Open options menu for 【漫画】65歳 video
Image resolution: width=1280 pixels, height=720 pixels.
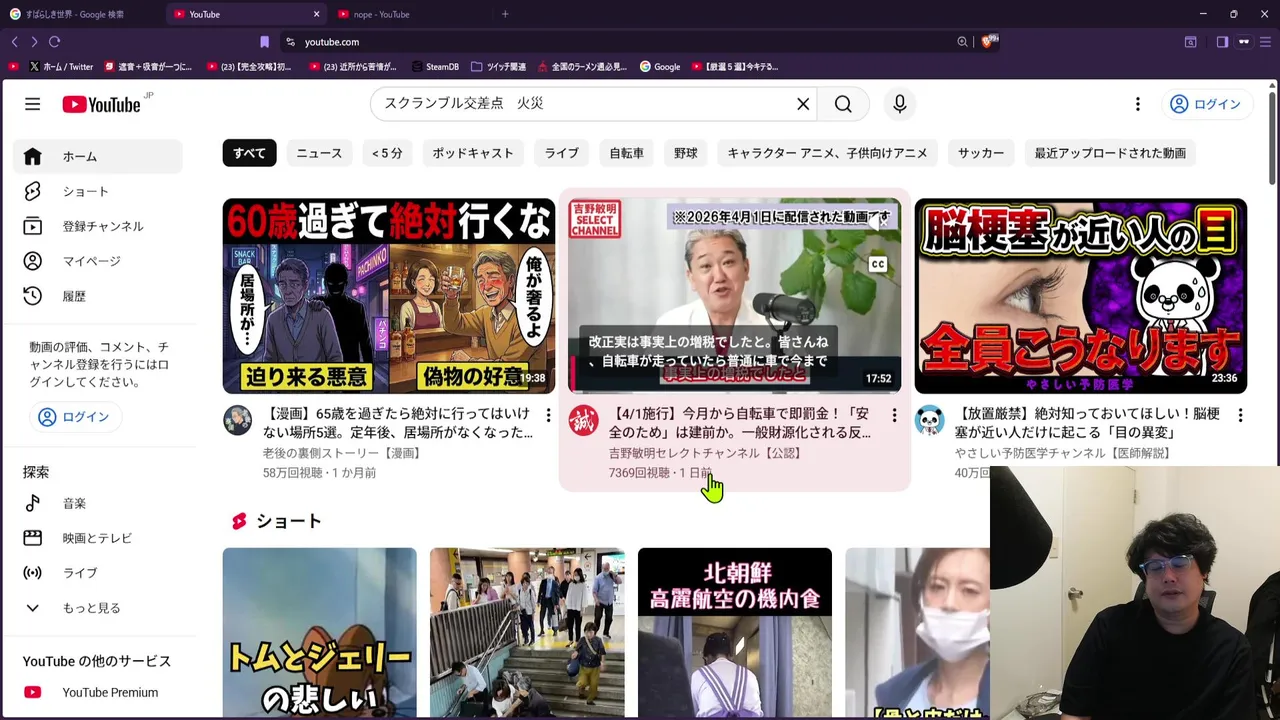[548, 415]
